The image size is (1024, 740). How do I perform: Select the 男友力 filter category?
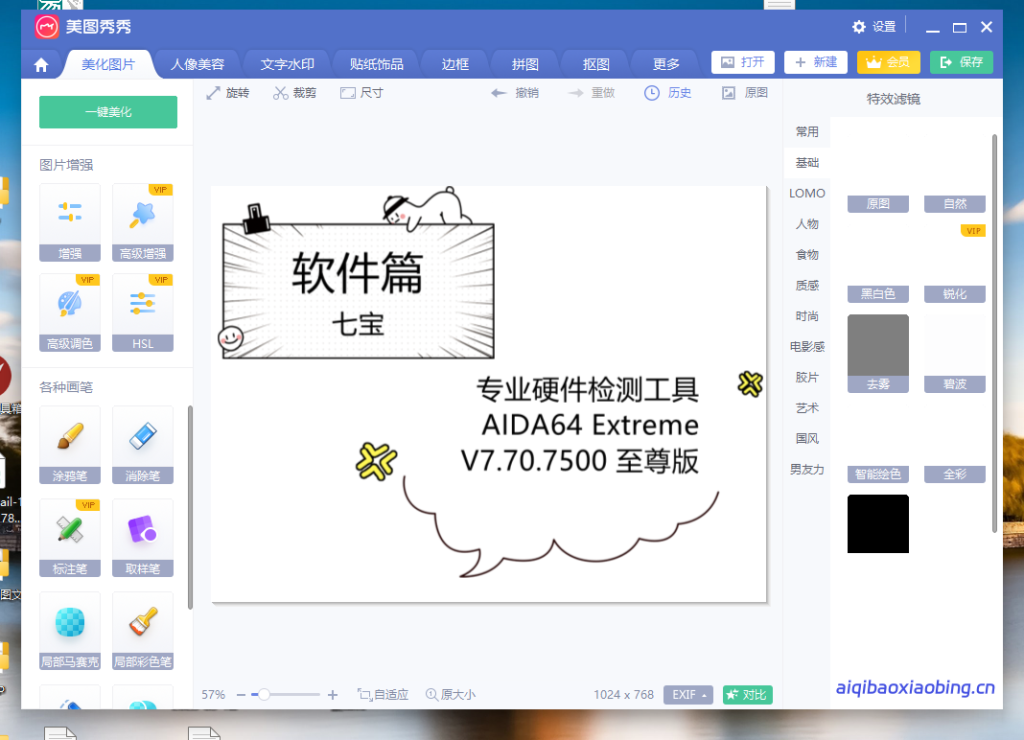pyautogui.click(x=807, y=470)
